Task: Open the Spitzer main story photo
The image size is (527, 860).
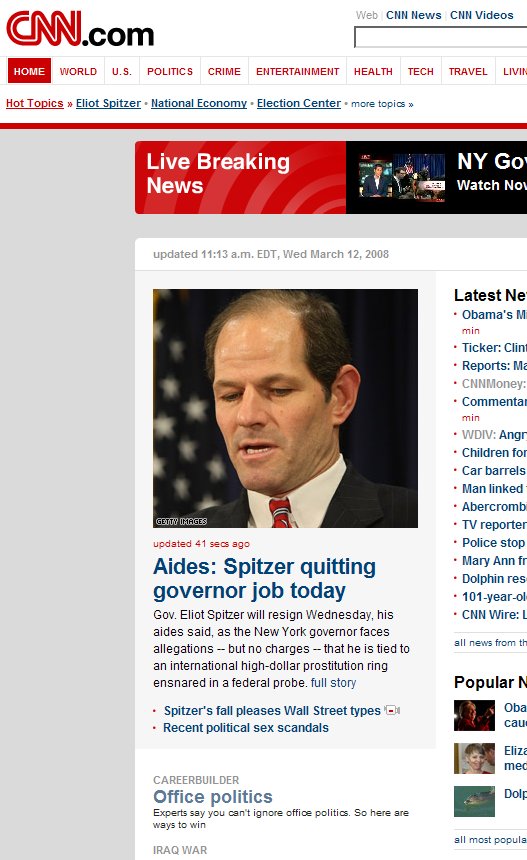Action: pyautogui.click(x=285, y=408)
